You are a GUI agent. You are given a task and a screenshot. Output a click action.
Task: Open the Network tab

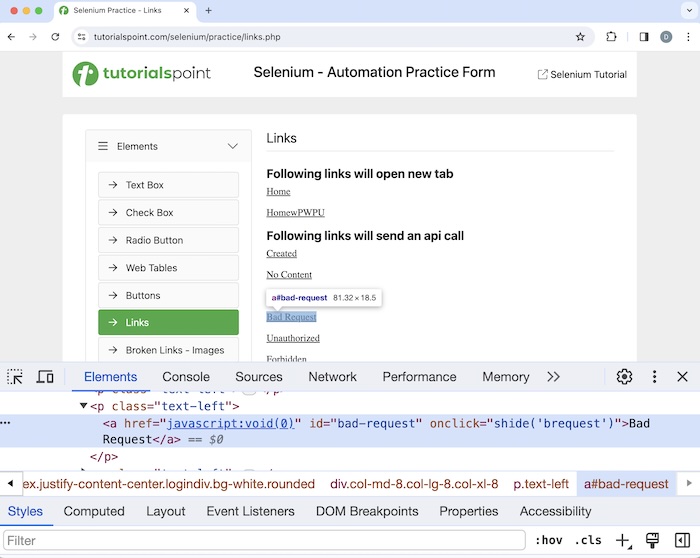[332, 377]
